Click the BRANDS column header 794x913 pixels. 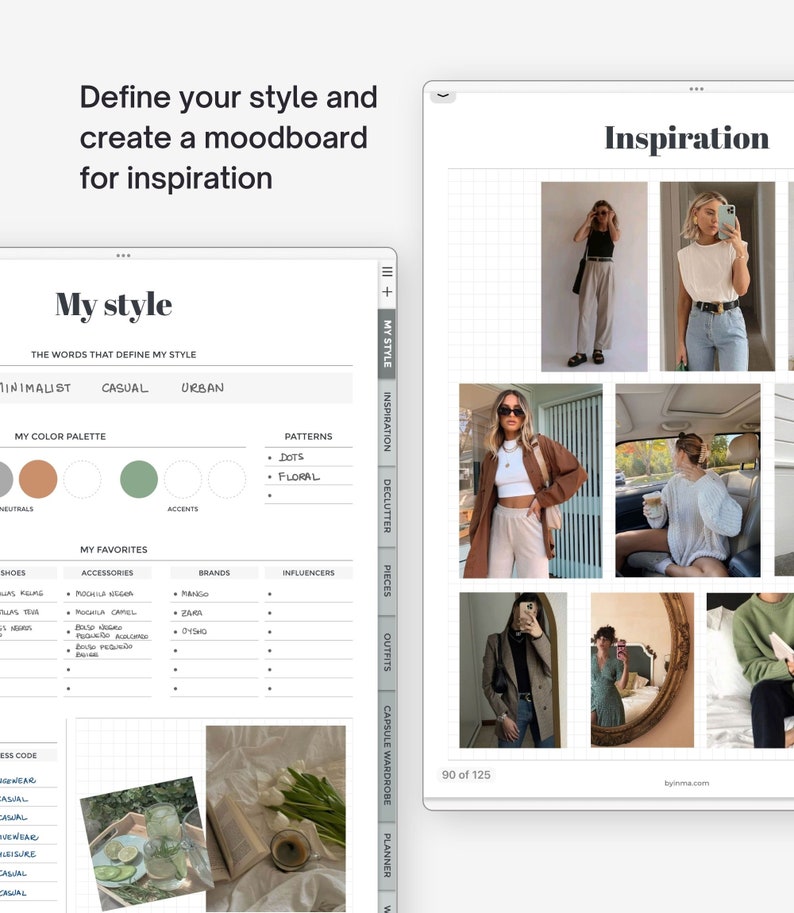pos(214,573)
